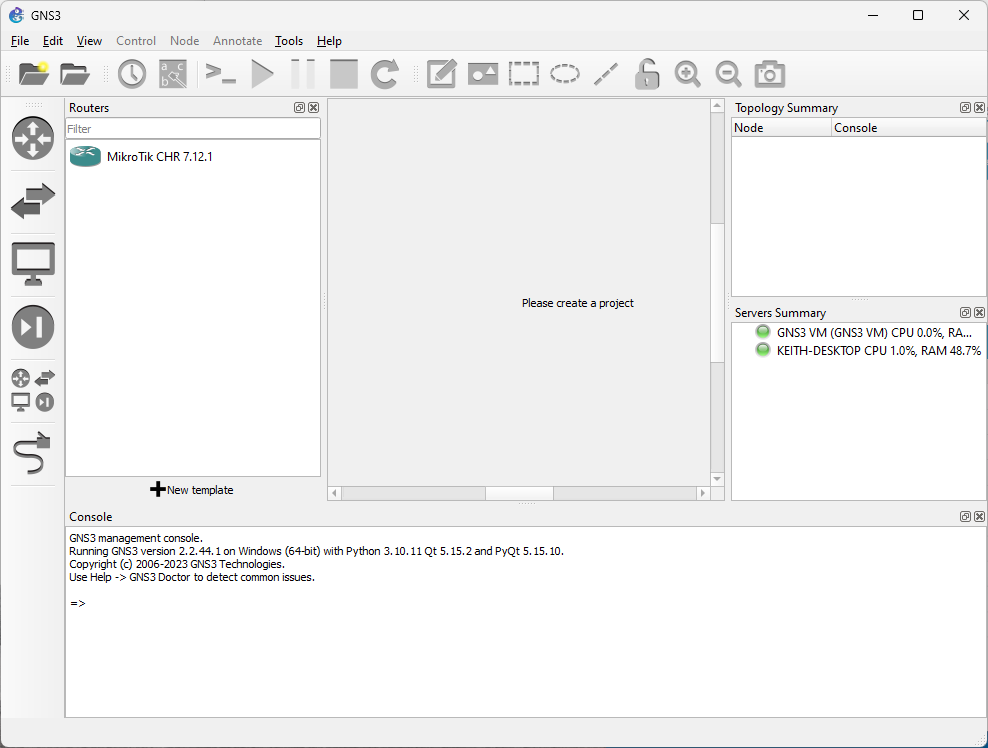Click the New template button

(192, 489)
